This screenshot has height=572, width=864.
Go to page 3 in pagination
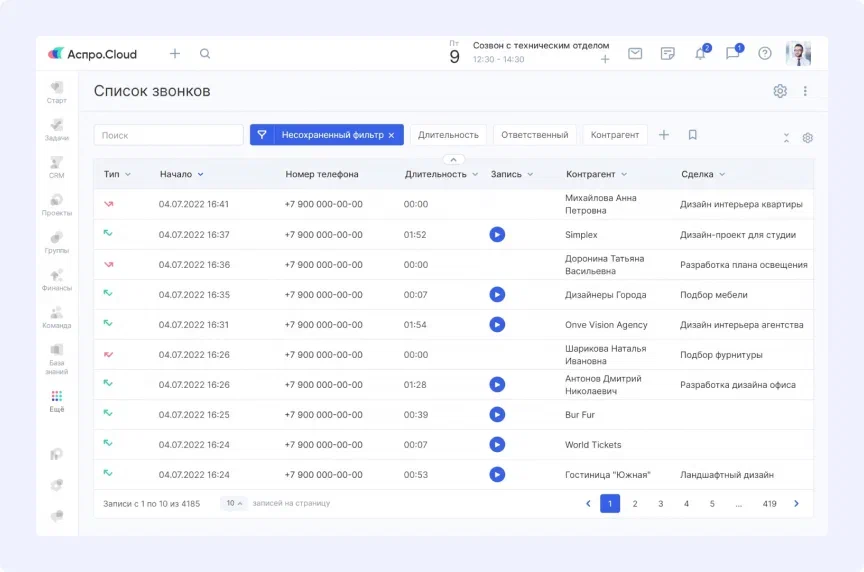click(661, 504)
